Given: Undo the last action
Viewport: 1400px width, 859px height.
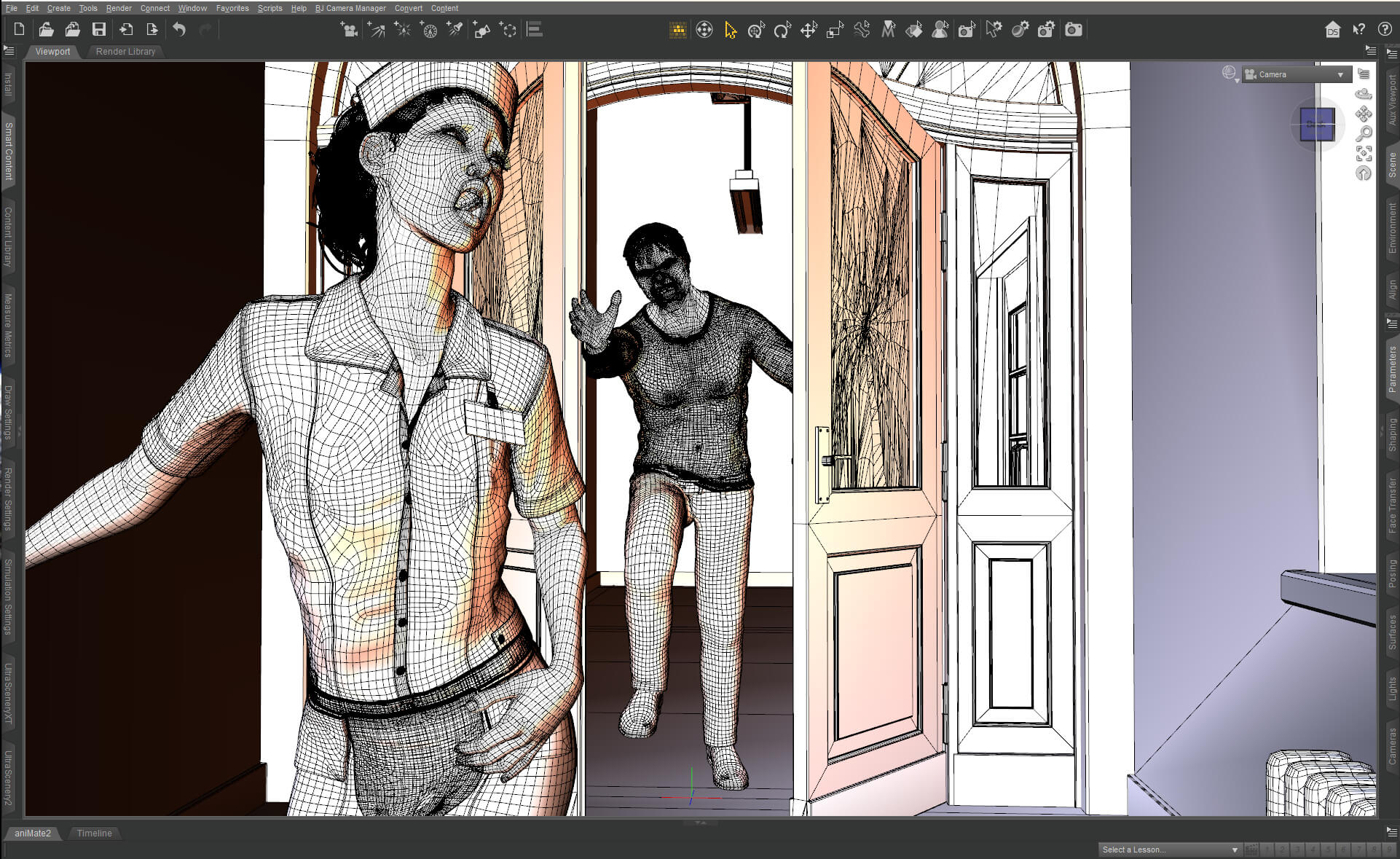Looking at the screenshot, I should [x=179, y=30].
